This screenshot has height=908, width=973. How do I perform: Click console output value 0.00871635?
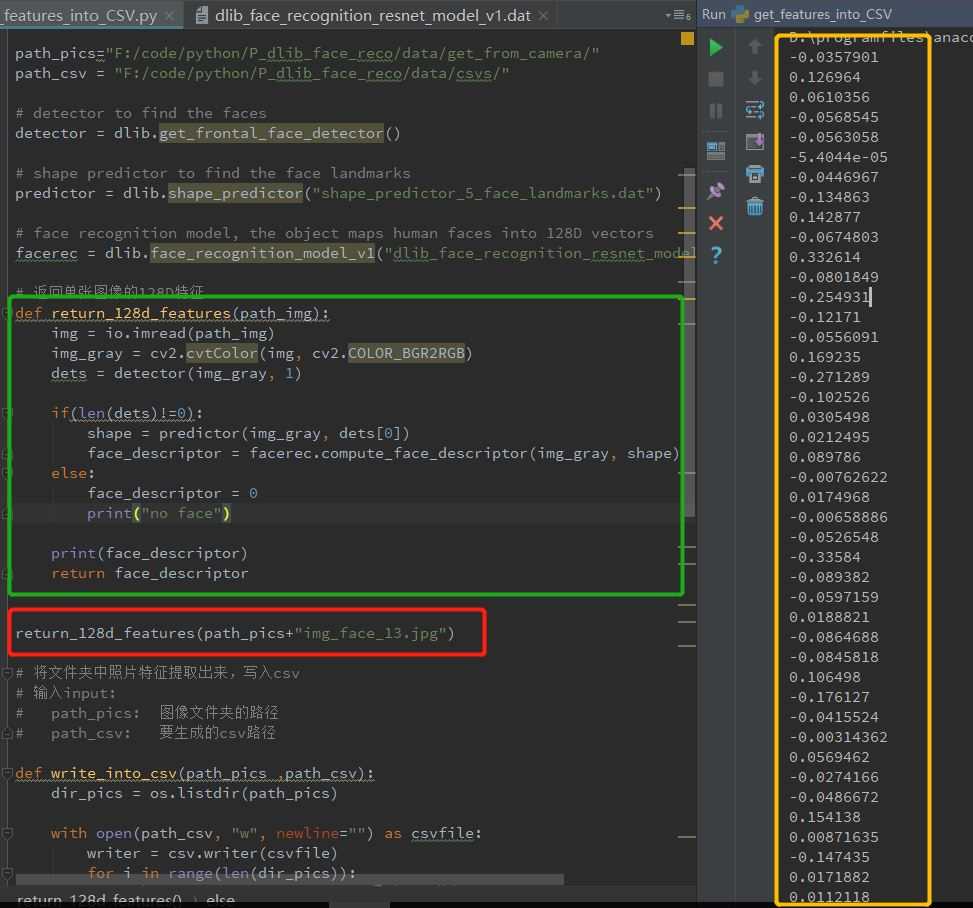[833, 837]
